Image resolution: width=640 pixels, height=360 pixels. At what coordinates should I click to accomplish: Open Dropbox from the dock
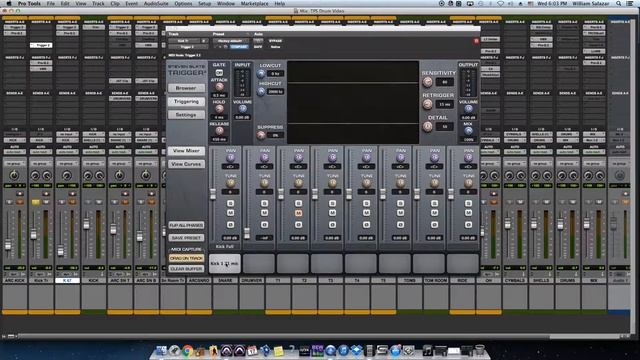pyautogui.click(x=357, y=351)
